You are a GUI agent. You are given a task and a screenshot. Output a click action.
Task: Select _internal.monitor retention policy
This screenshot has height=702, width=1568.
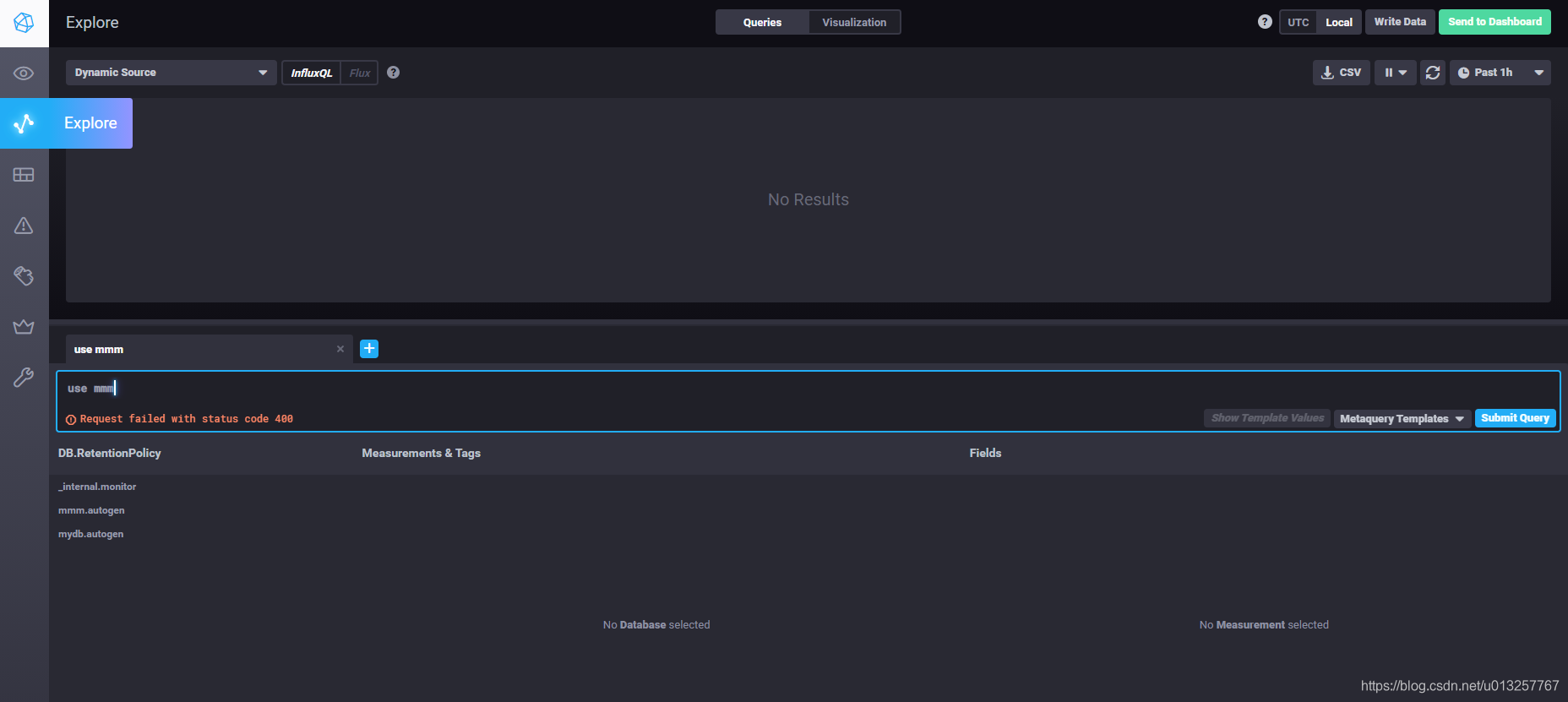click(97, 487)
